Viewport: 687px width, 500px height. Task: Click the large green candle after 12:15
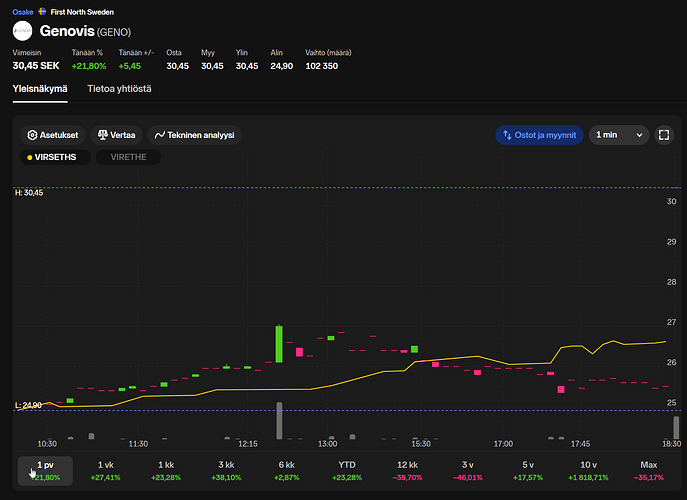[x=279, y=344]
